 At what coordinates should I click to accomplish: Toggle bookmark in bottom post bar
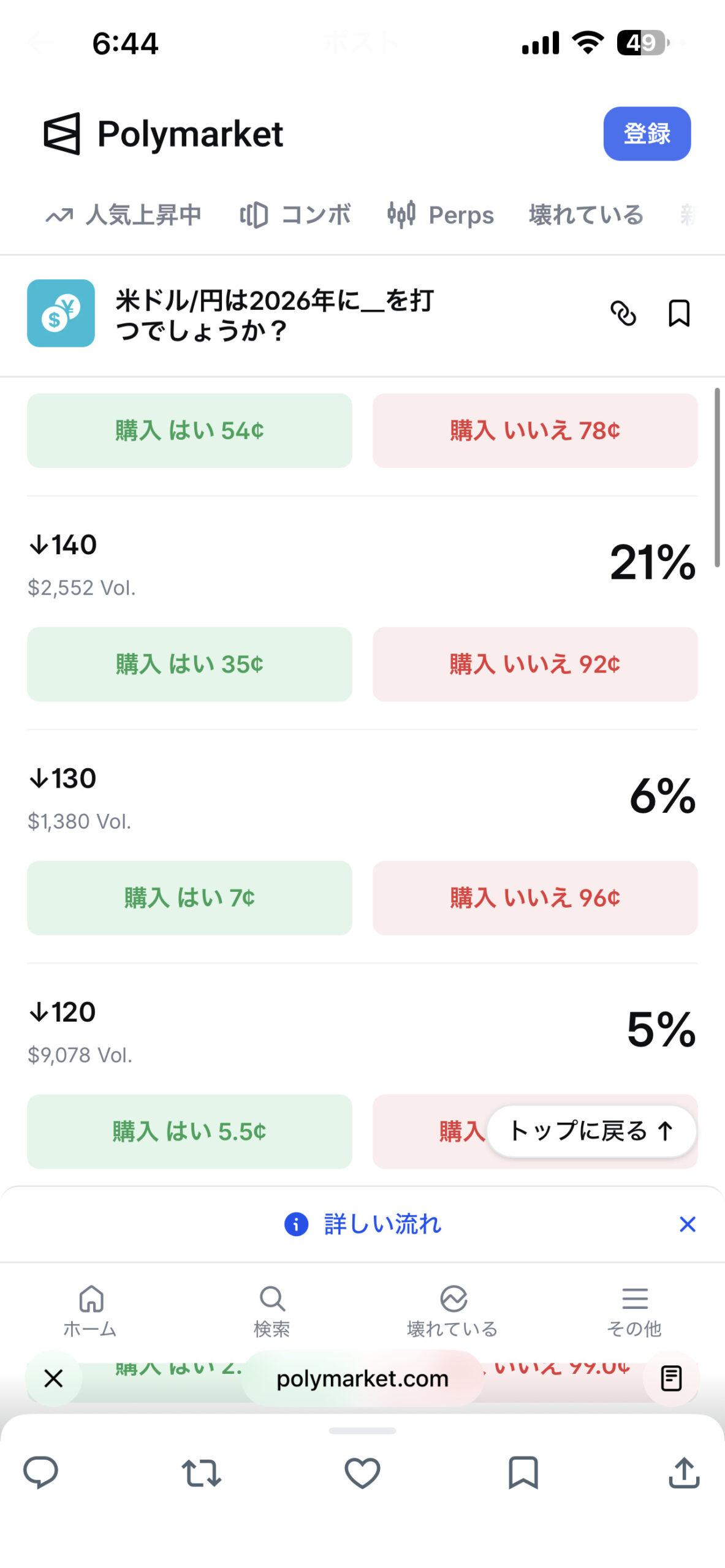(523, 1472)
